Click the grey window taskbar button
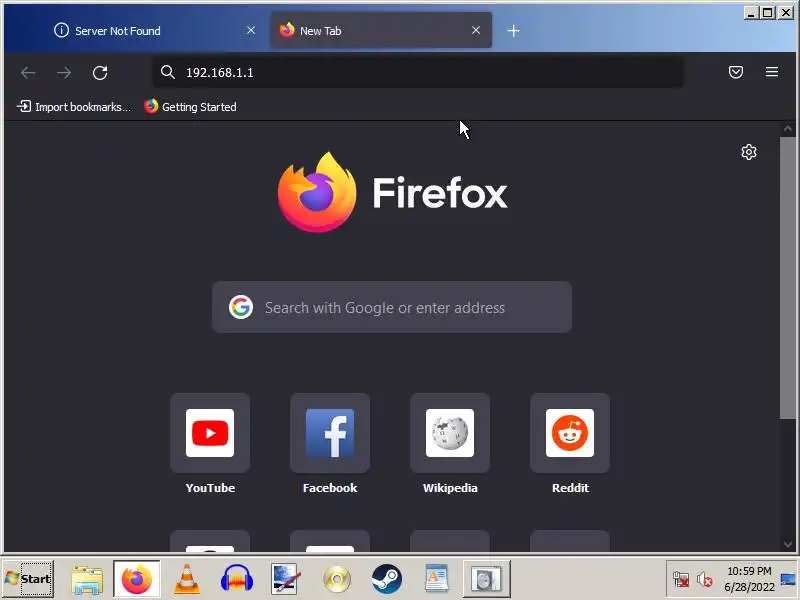Viewport: 800px width, 600px height. click(x=486, y=579)
